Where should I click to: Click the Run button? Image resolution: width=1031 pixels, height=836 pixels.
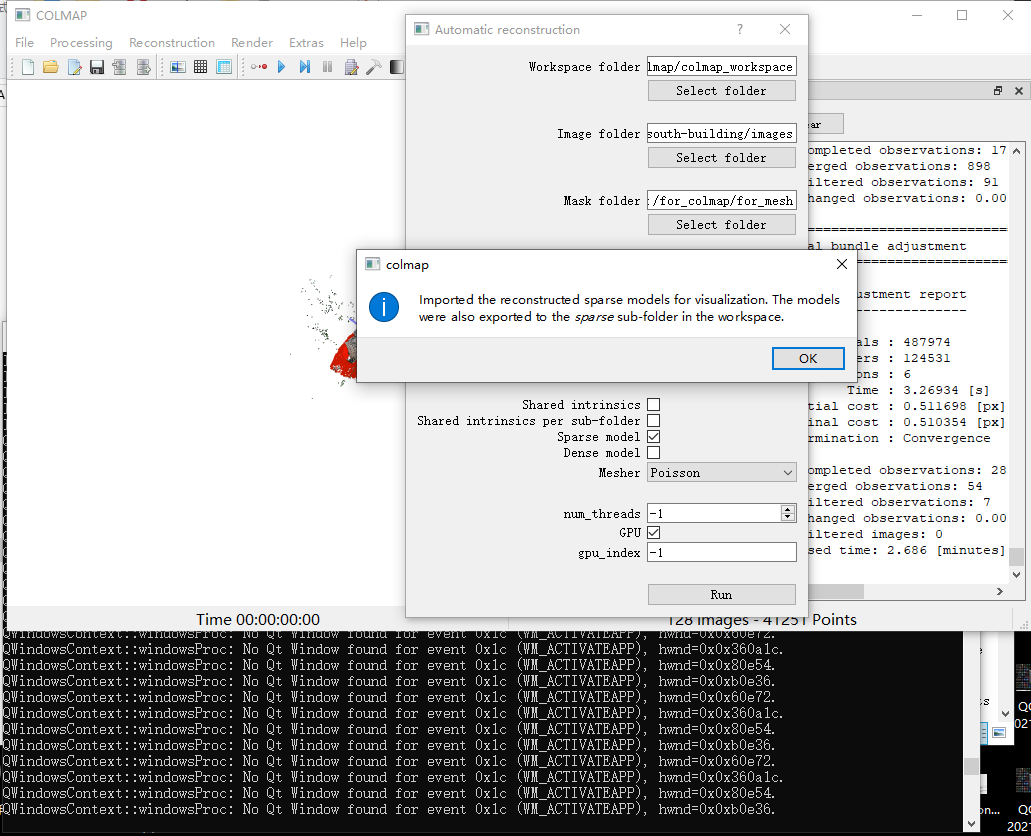(x=721, y=595)
